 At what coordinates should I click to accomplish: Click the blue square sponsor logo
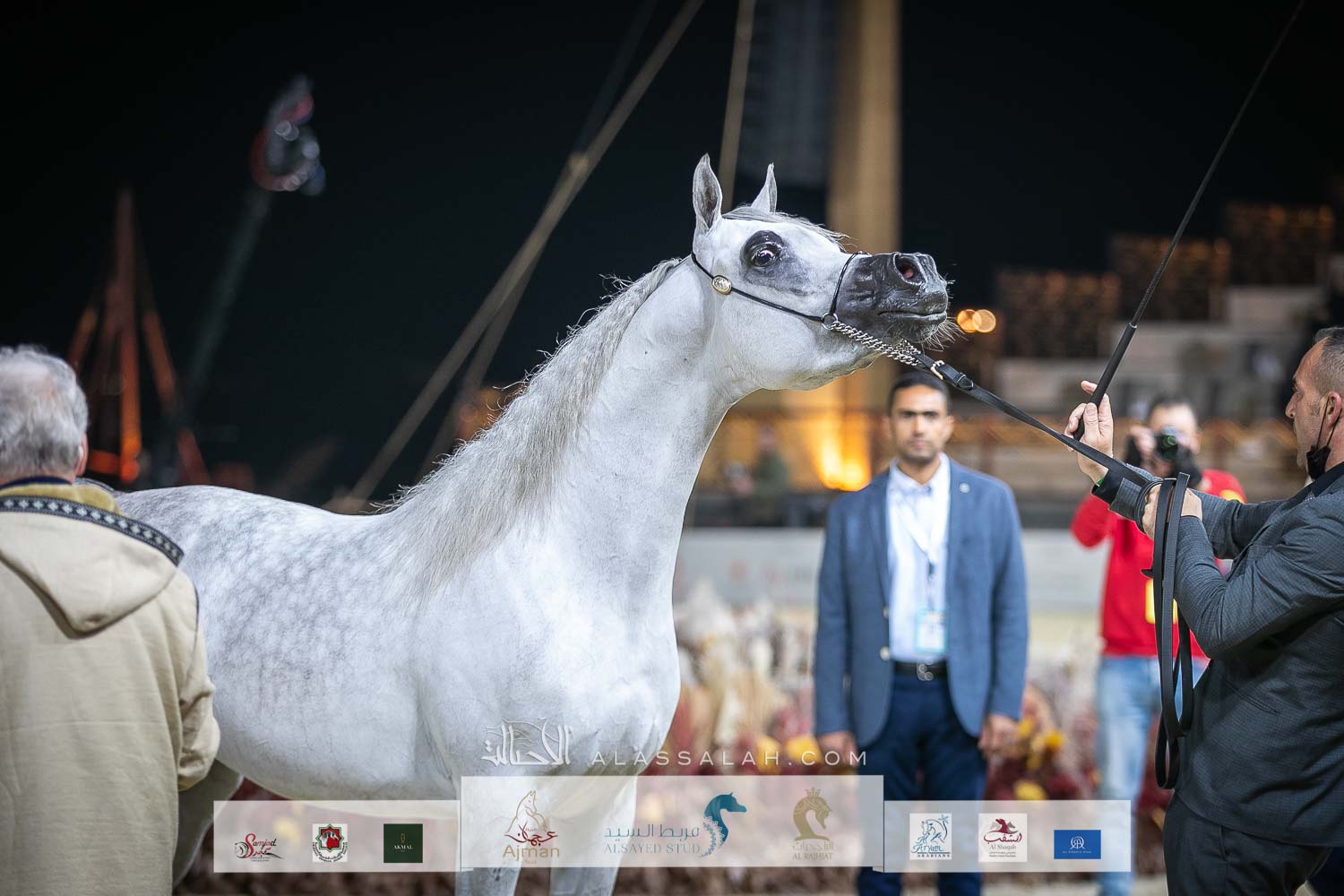point(1077,843)
